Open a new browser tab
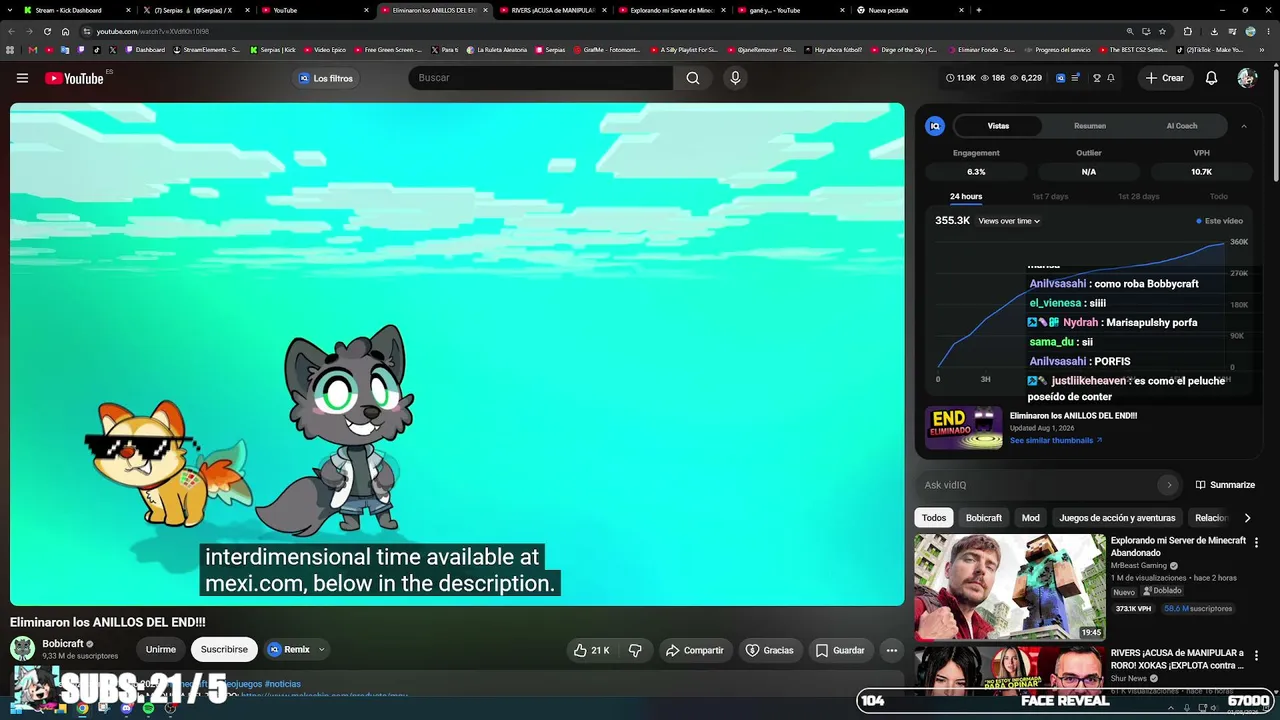1280x720 pixels. coord(978,10)
